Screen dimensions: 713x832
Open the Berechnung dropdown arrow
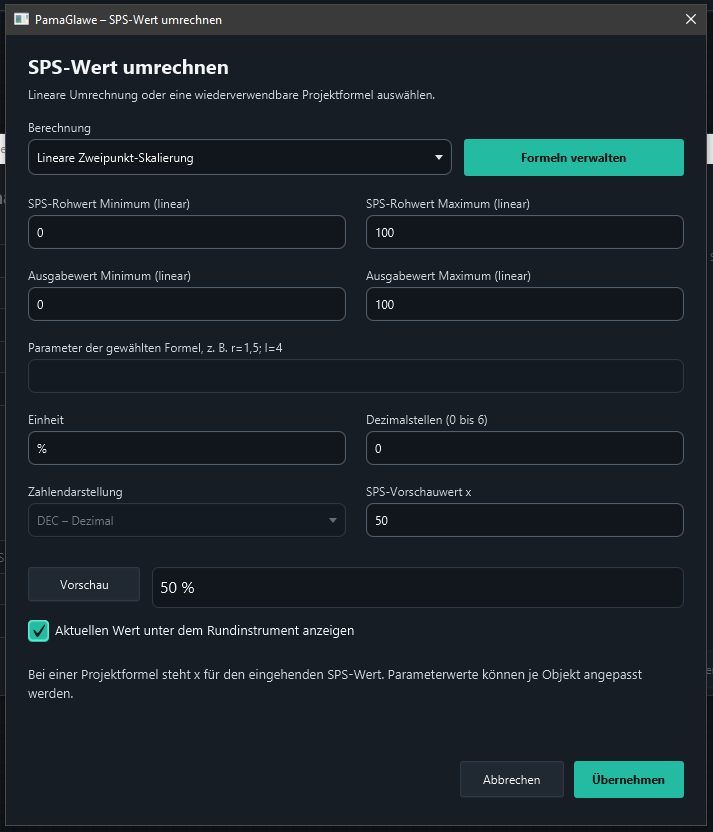pos(439,158)
